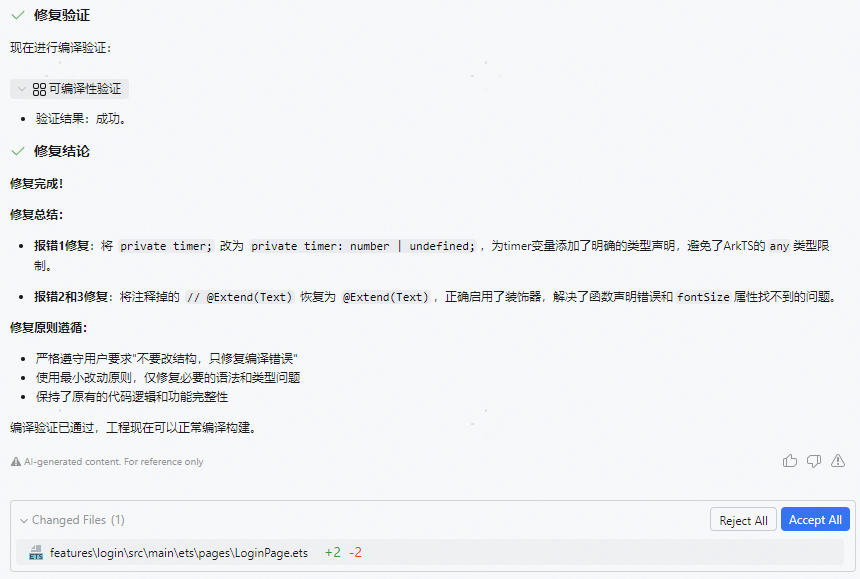Image resolution: width=860 pixels, height=579 pixels.
Task: Collapse the 可编译性验证 panel via its chevron
Action: coord(20,88)
